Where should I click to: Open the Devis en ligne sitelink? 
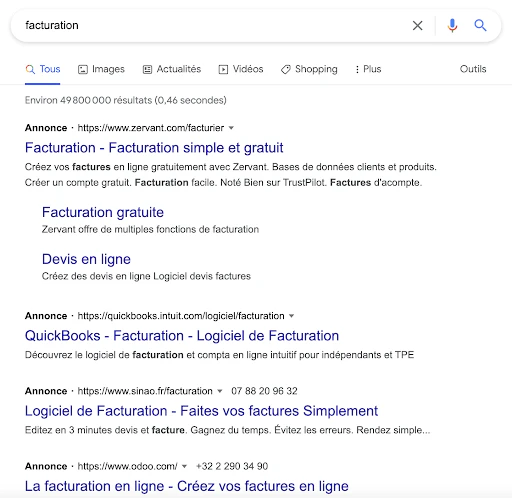(86, 259)
